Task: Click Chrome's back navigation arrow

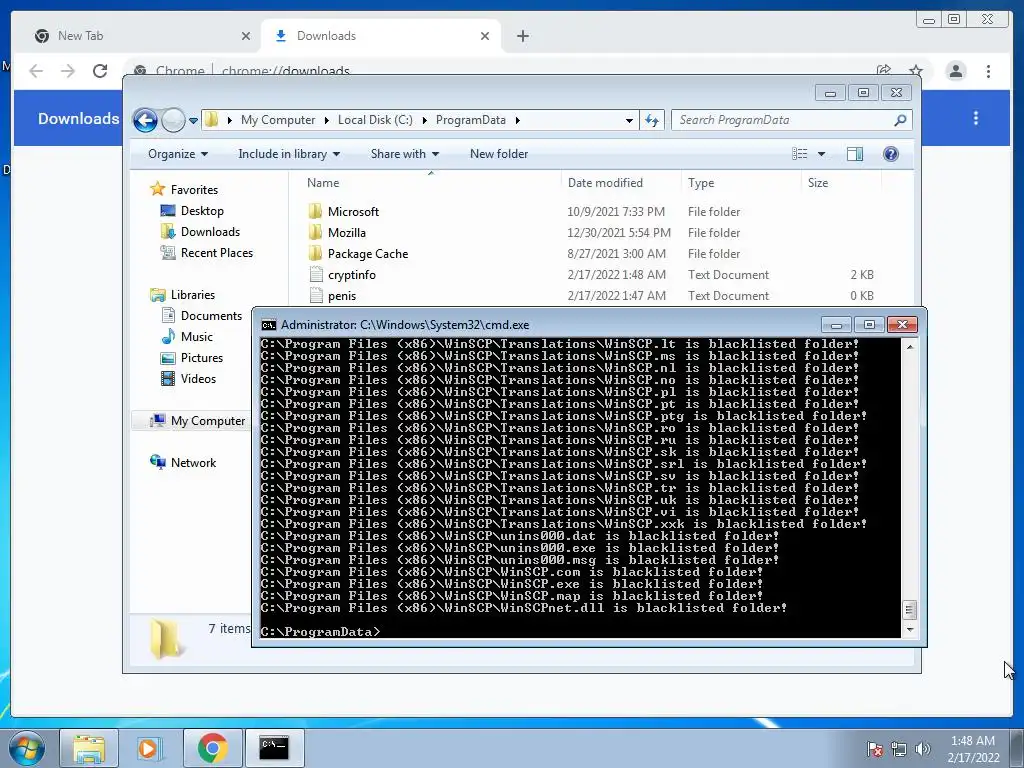Action: click(x=36, y=71)
